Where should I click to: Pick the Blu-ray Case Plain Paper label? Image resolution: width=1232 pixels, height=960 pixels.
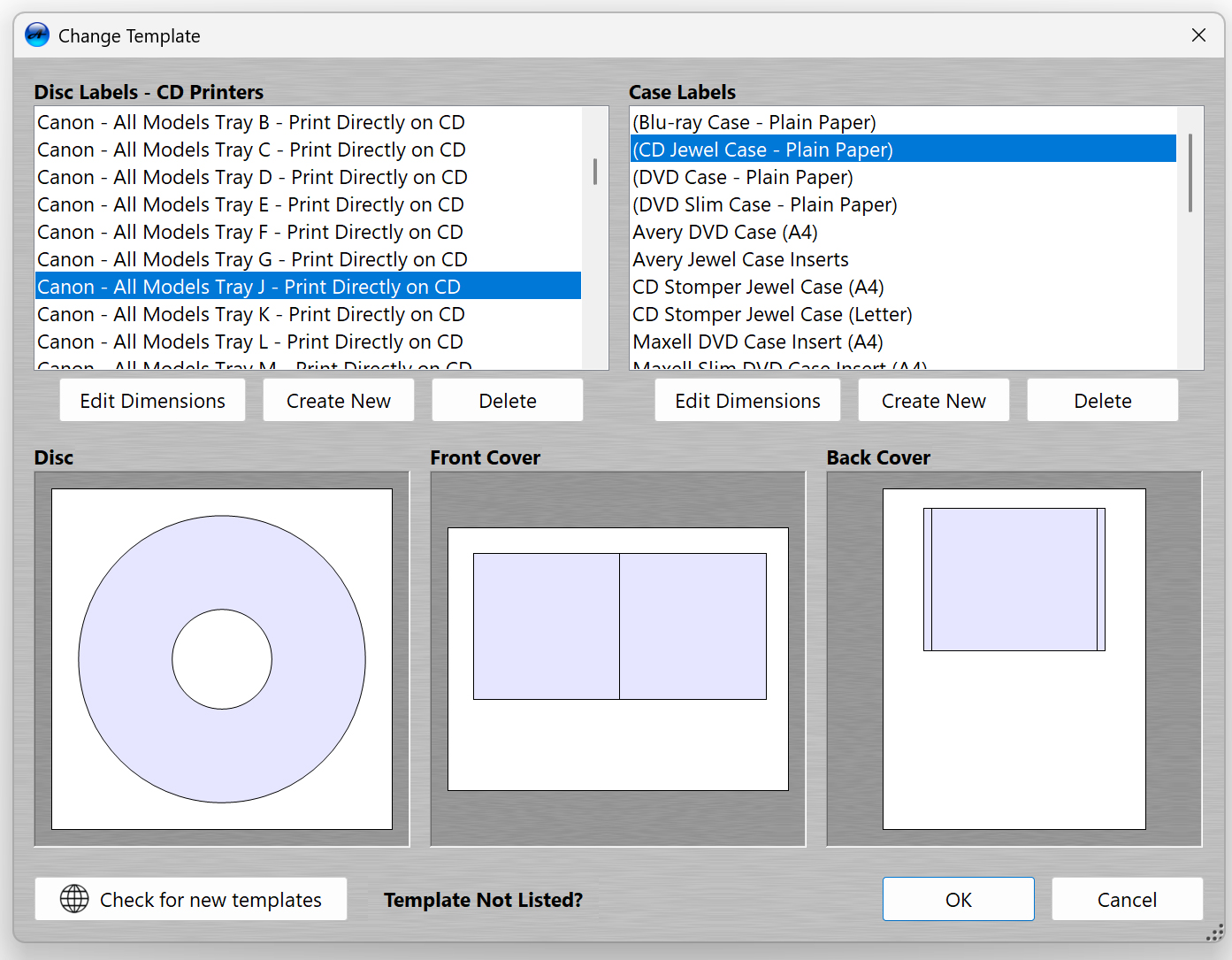click(754, 122)
